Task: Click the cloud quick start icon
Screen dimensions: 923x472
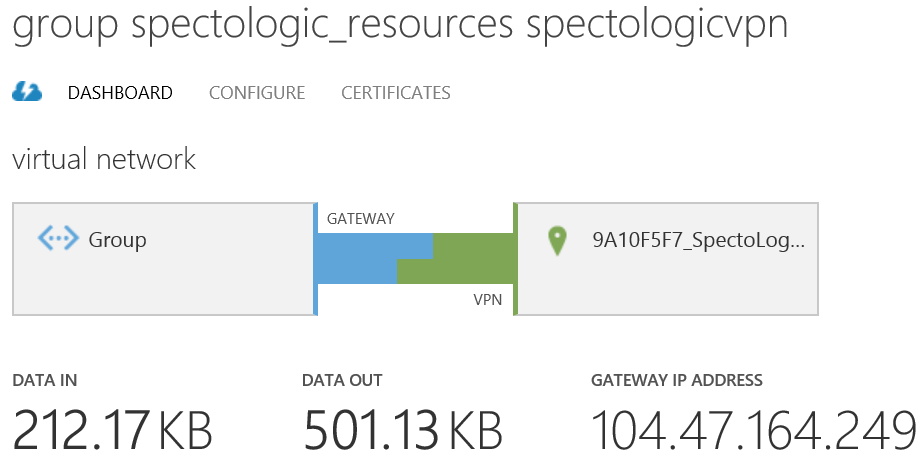Action: click(x=26, y=93)
